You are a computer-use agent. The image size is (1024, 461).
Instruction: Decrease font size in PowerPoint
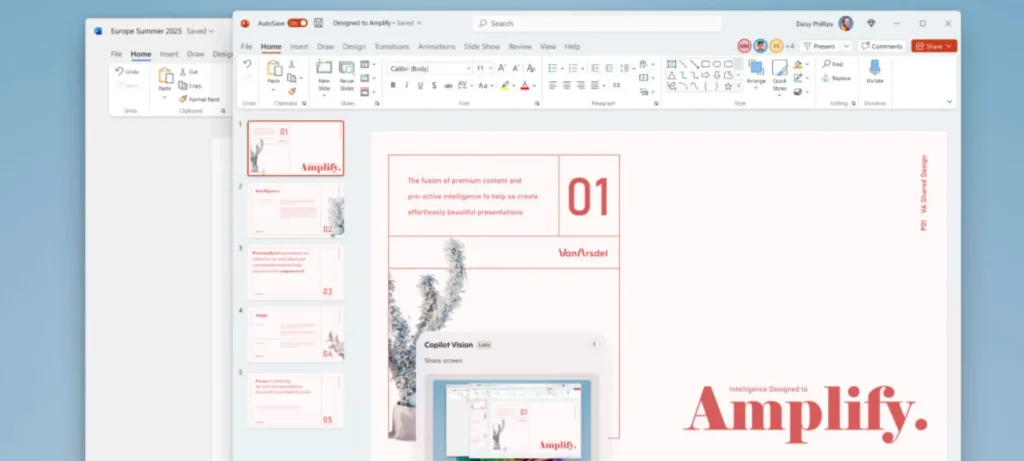pyautogui.click(x=516, y=68)
